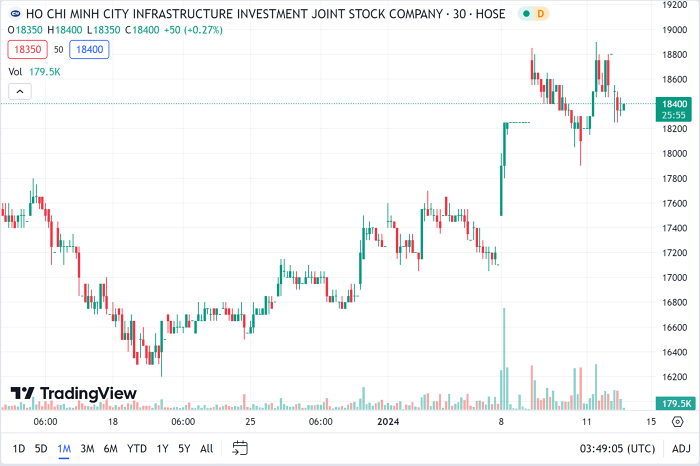Click the date axis label 25
Screen dimensions: 700x466
tap(250, 421)
